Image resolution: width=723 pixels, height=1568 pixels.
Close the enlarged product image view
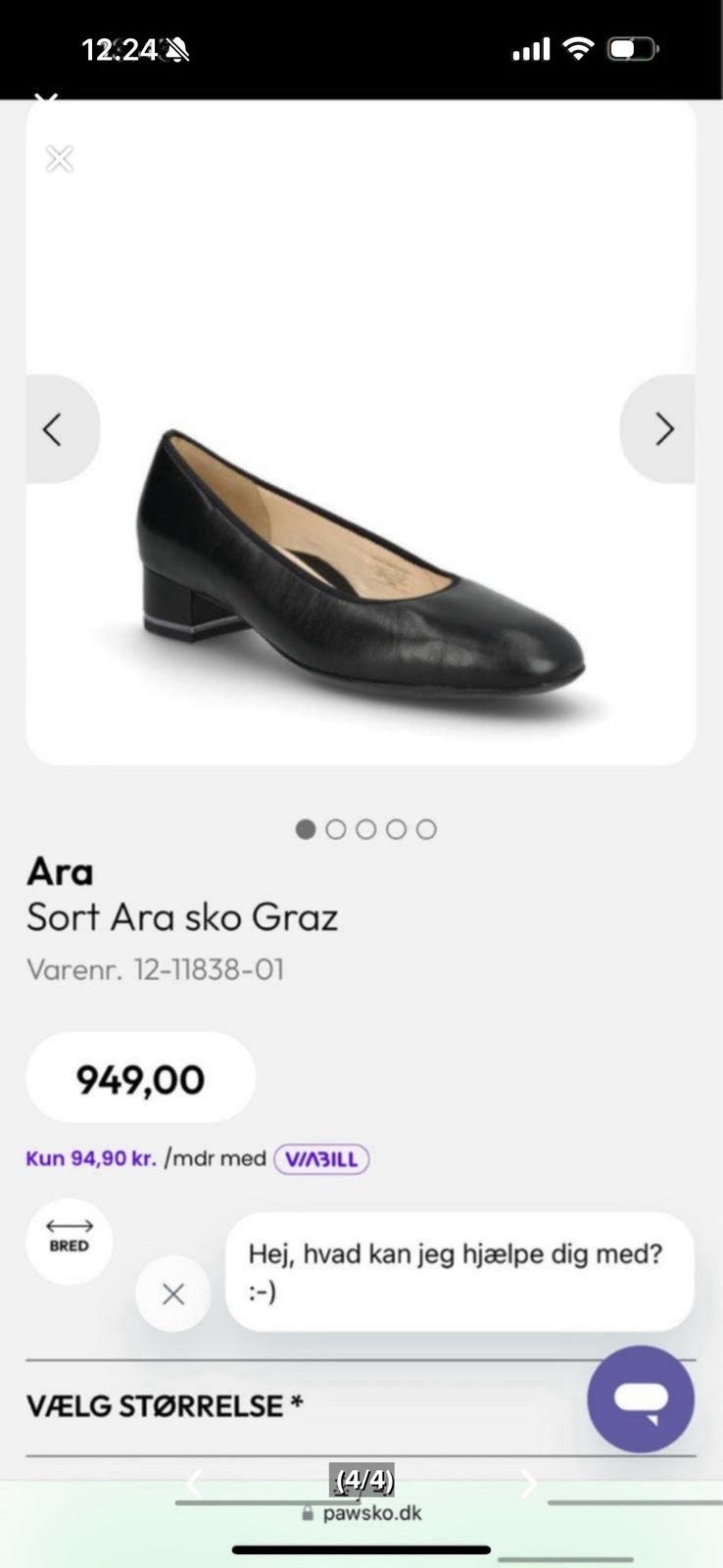click(x=60, y=159)
